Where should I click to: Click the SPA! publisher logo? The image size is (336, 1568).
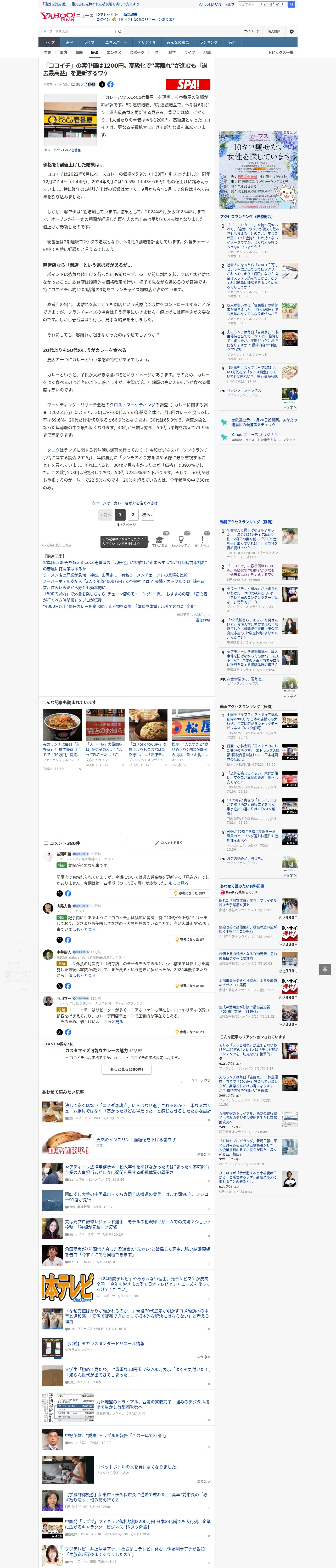pyautogui.click(x=188, y=85)
